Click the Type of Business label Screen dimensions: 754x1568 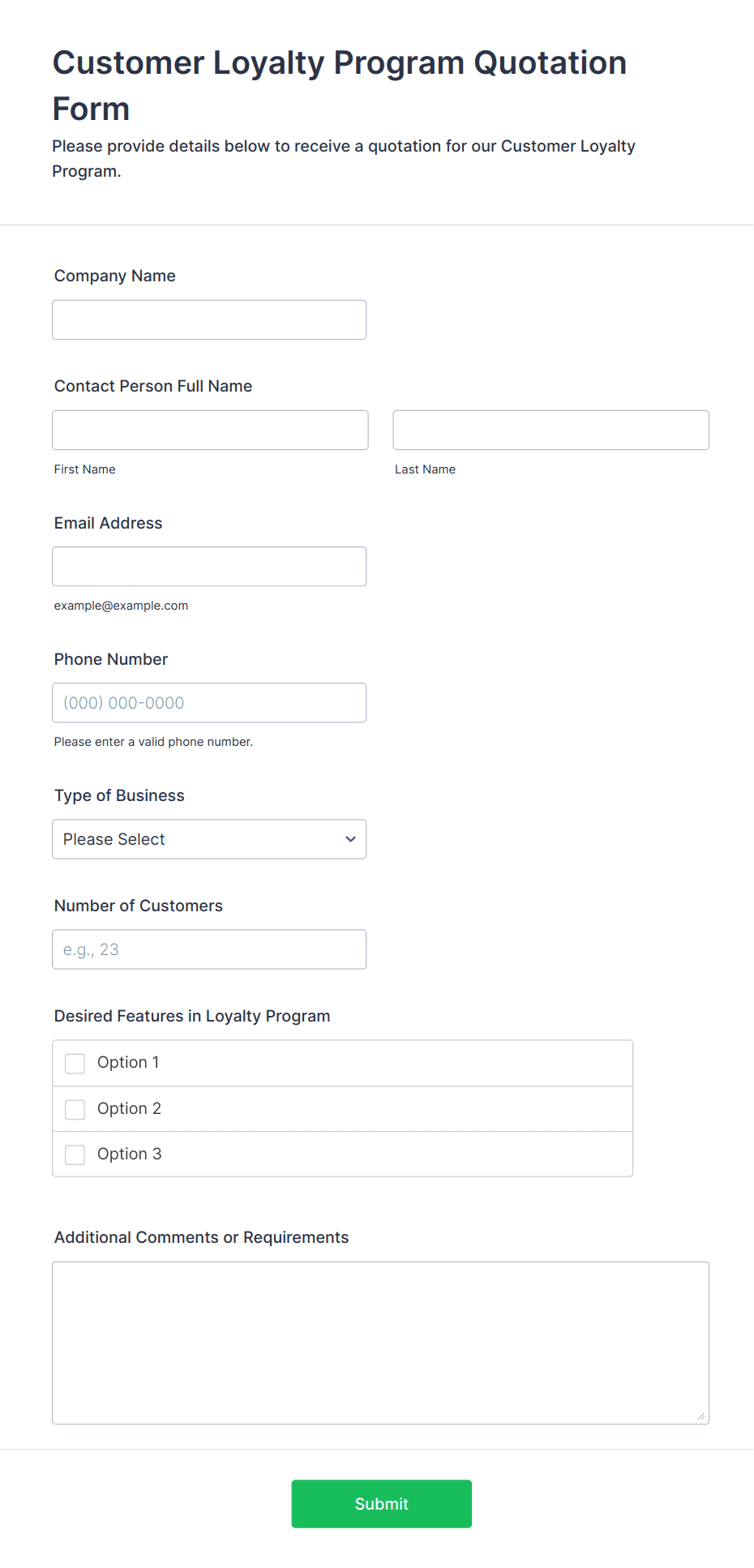pos(119,795)
